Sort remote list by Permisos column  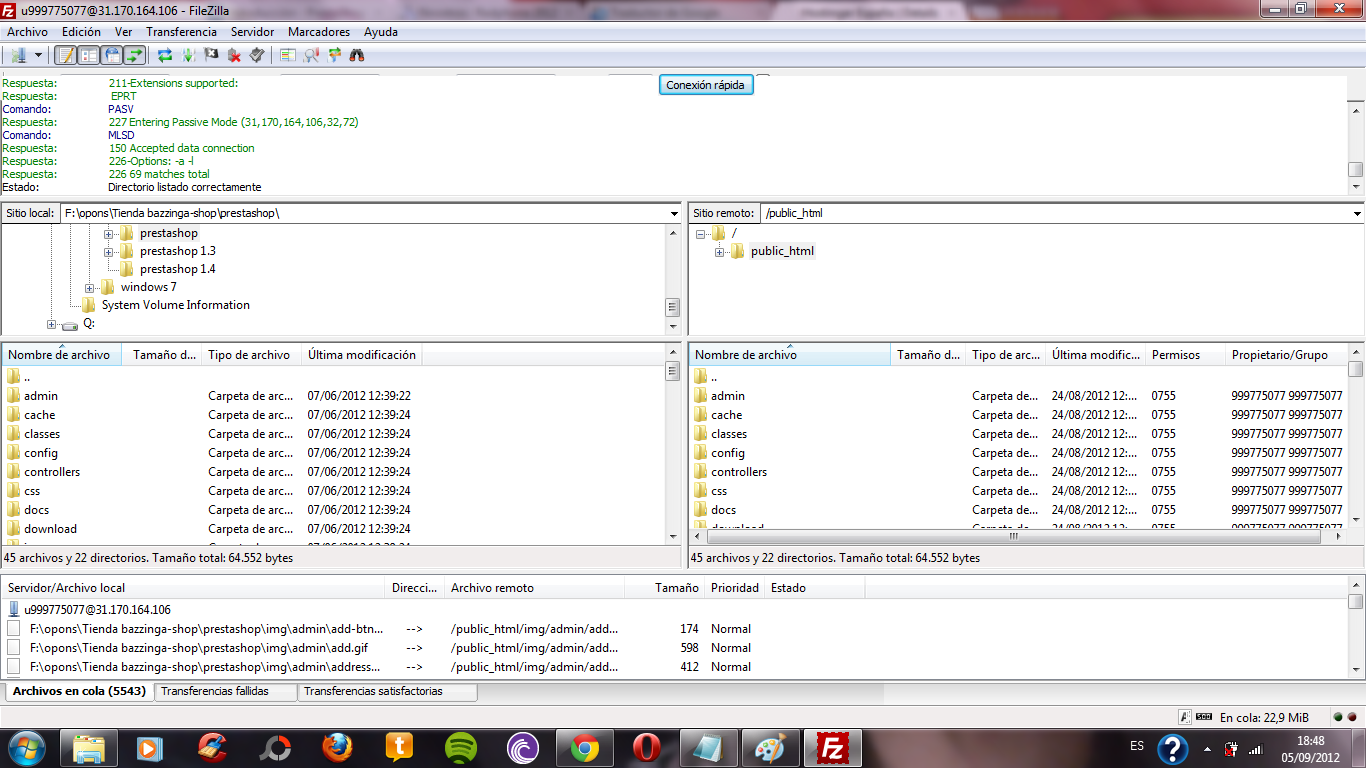click(1186, 355)
